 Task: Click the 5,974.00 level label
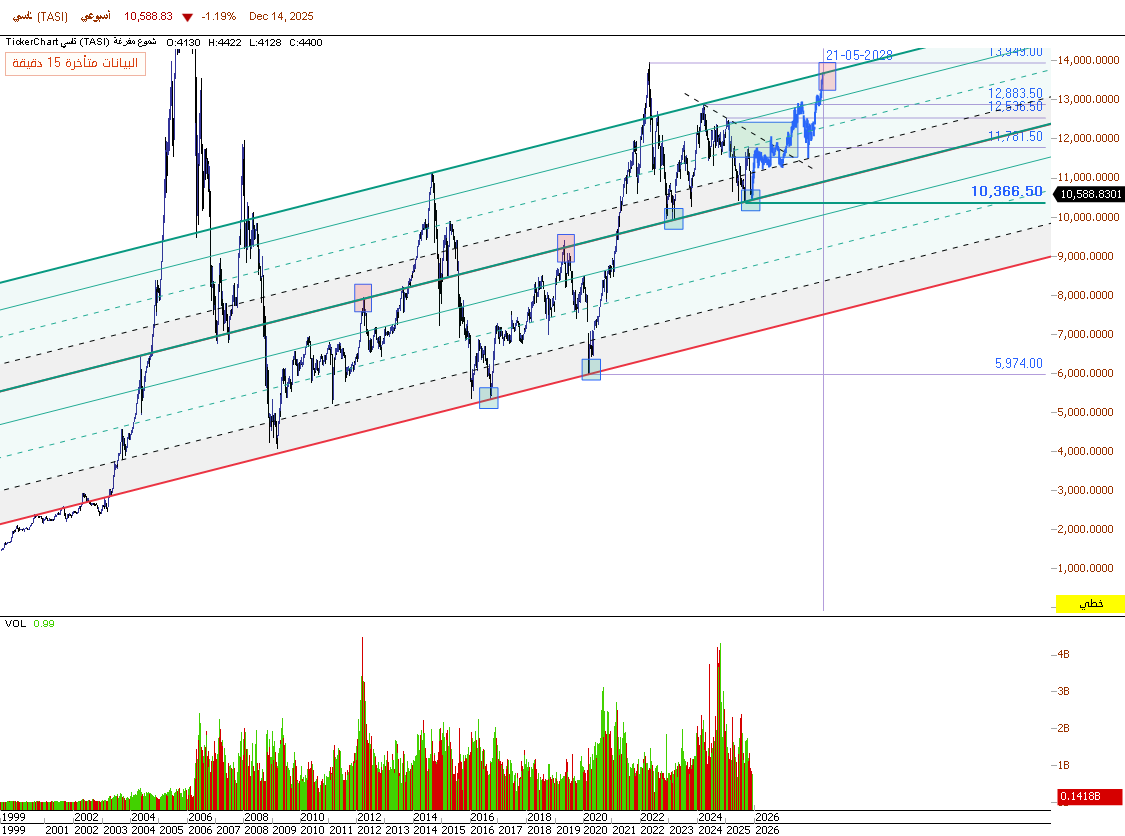[x=1019, y=364]
